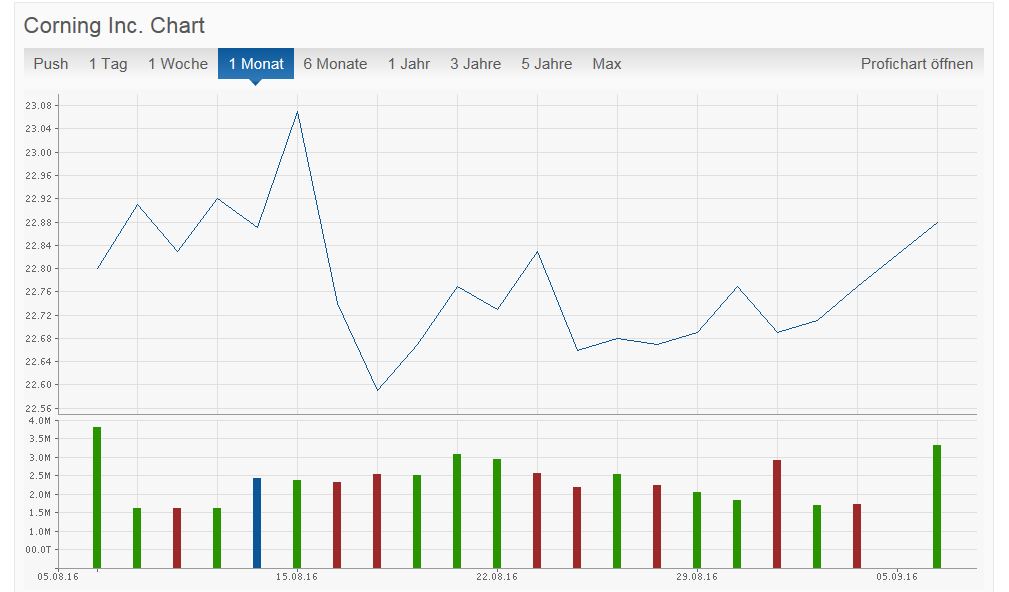The width and height of the screenshot is (1009, 592).
Task: Click the 05.08.16 date label
Action: (x=58, y=577)
